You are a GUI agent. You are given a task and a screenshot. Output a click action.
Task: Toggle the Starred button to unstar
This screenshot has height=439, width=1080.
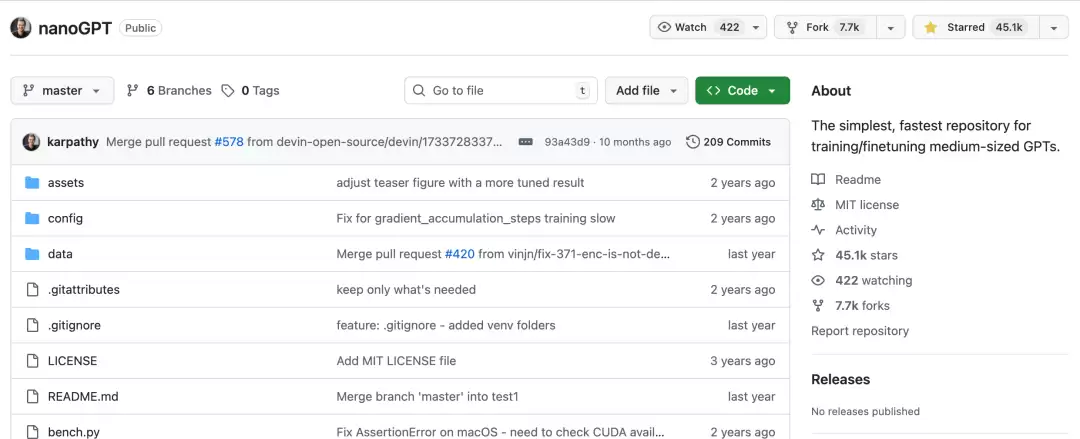pos(975,28)
